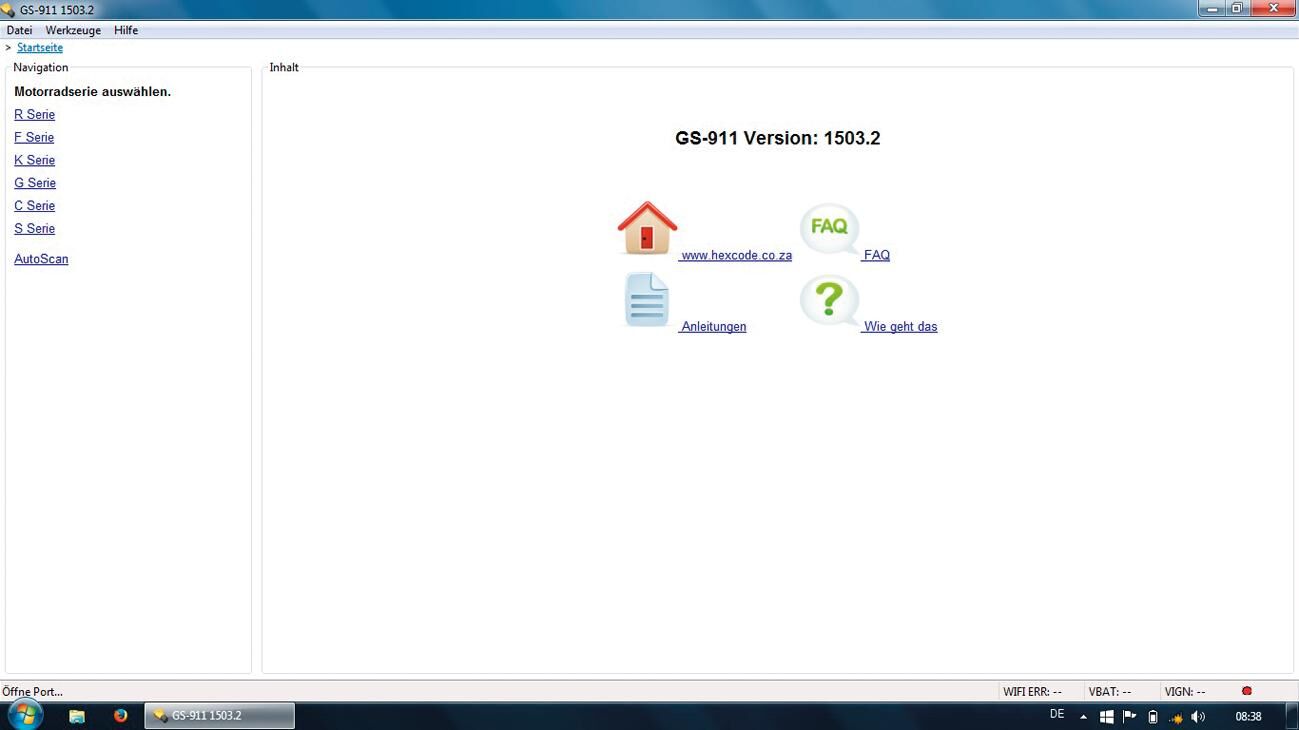
Task: Open the Datei menu
Action: (x=19, y=31)
